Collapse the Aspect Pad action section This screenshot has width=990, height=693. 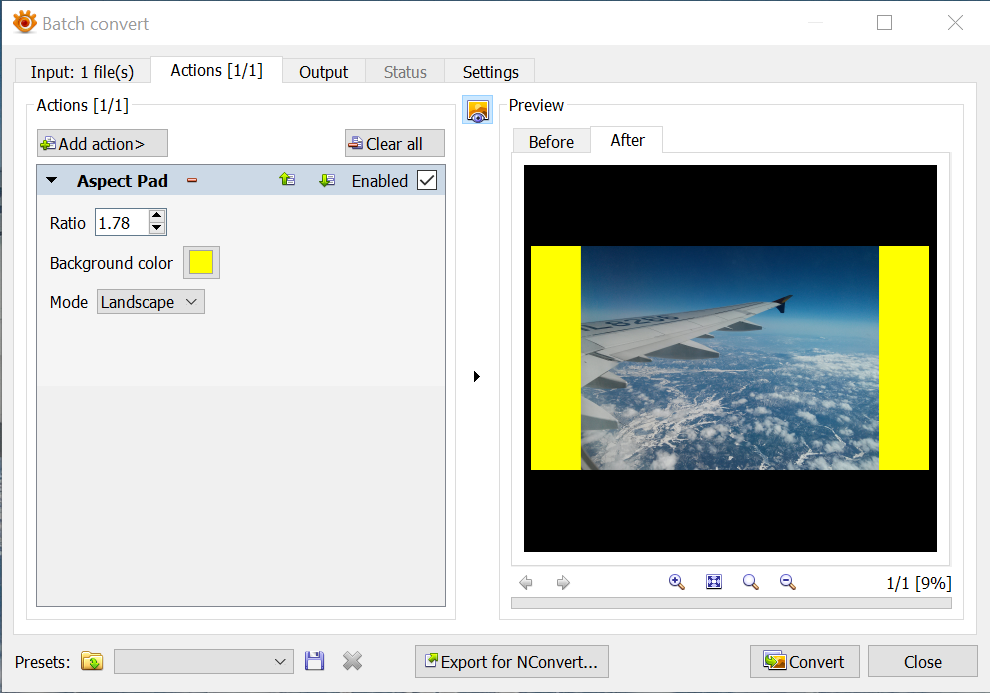pyautogui.click(x=52, y=181)
